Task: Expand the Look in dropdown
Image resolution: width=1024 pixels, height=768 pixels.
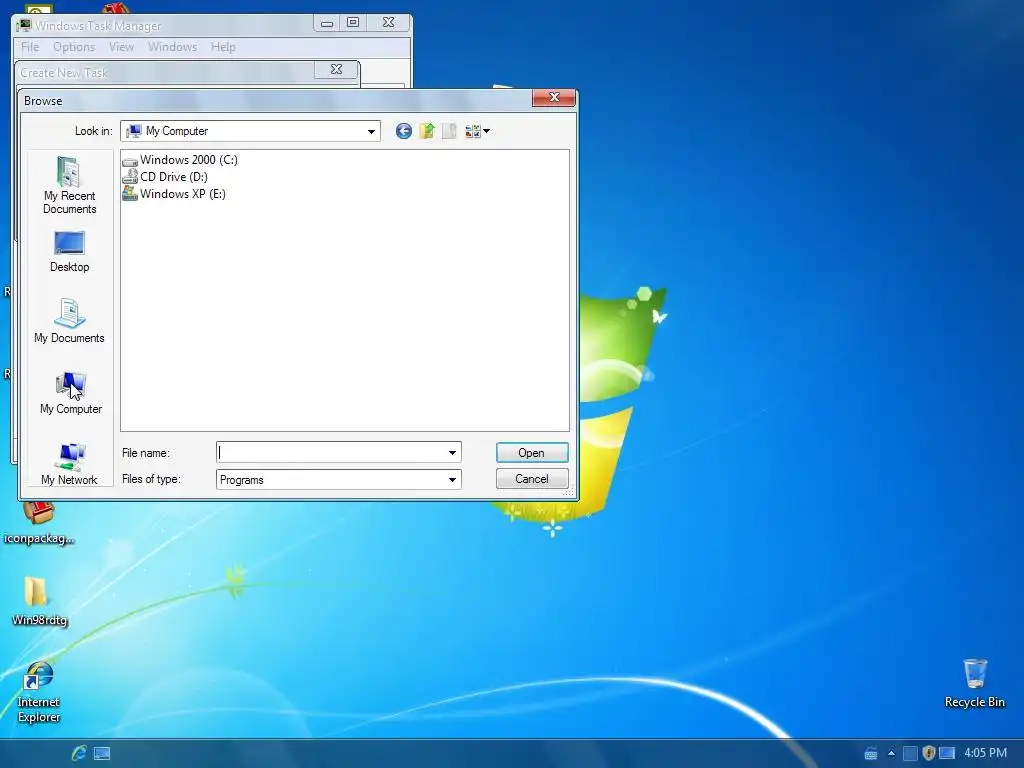Action: click(371, 131)
